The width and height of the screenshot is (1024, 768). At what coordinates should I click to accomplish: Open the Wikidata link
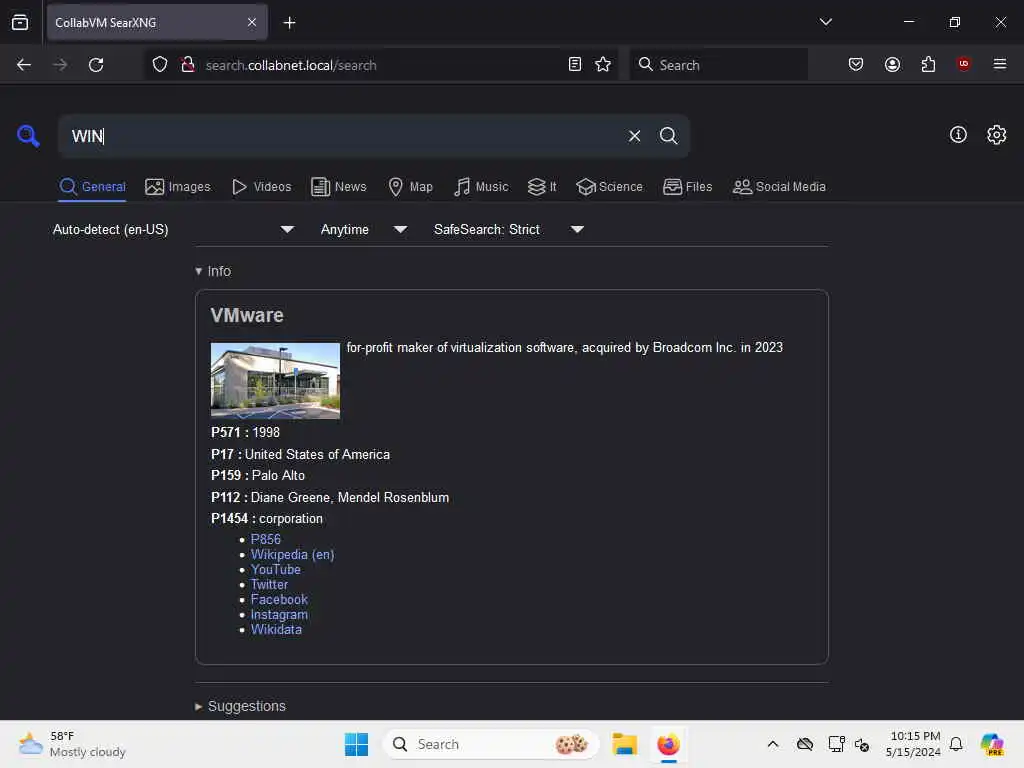tap(276, 630)
